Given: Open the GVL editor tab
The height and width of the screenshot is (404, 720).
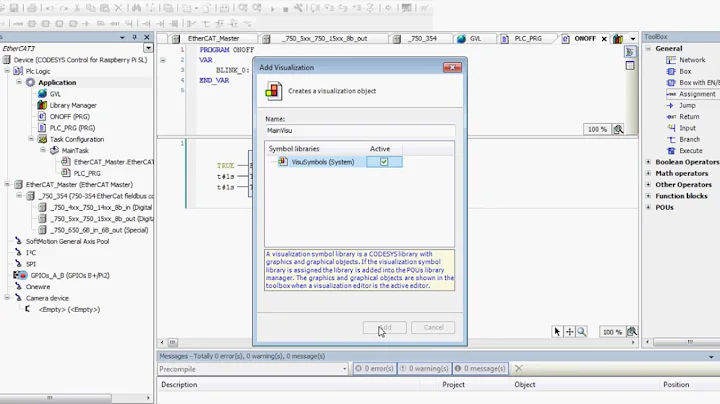Looking at the screenshot, I should click(x=475, y=39).
